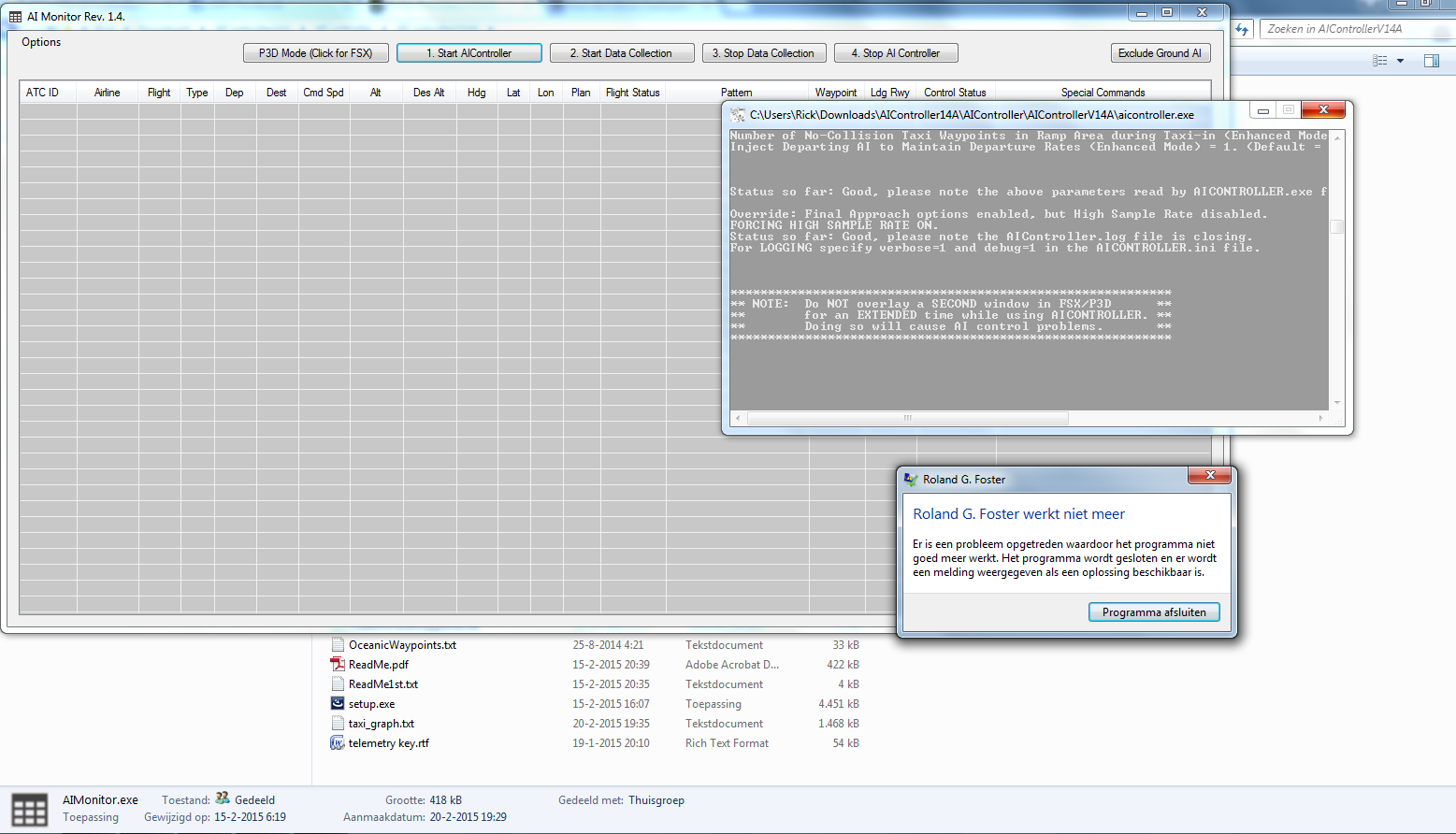Click the Hdg column header
Image resolution: width=1456 pixels, height=834 pixels.
click(x=477, y=93)
